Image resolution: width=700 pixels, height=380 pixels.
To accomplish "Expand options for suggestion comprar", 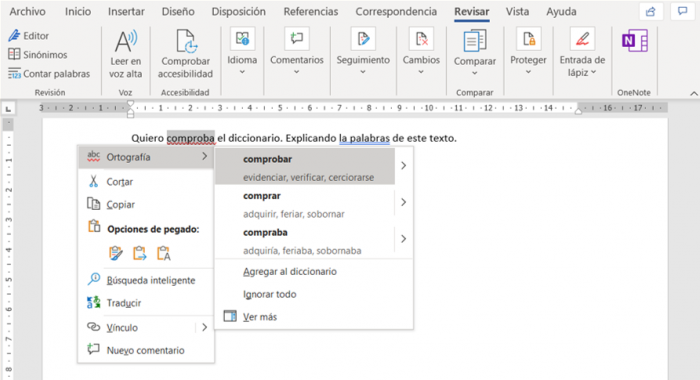I will 404,202.
